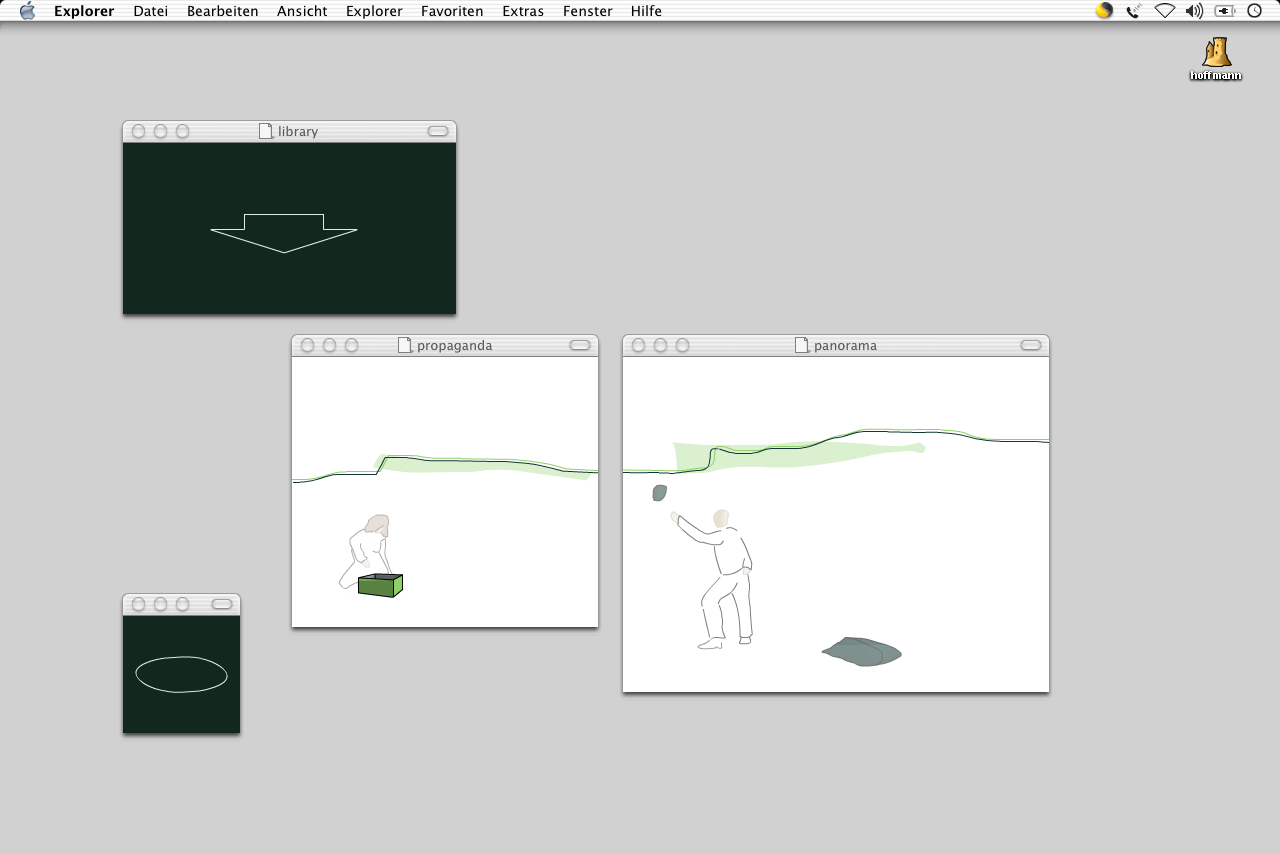Click the panorama window title text
Viewport: 1280px width, 854px height.
click(x=845, y=345)
